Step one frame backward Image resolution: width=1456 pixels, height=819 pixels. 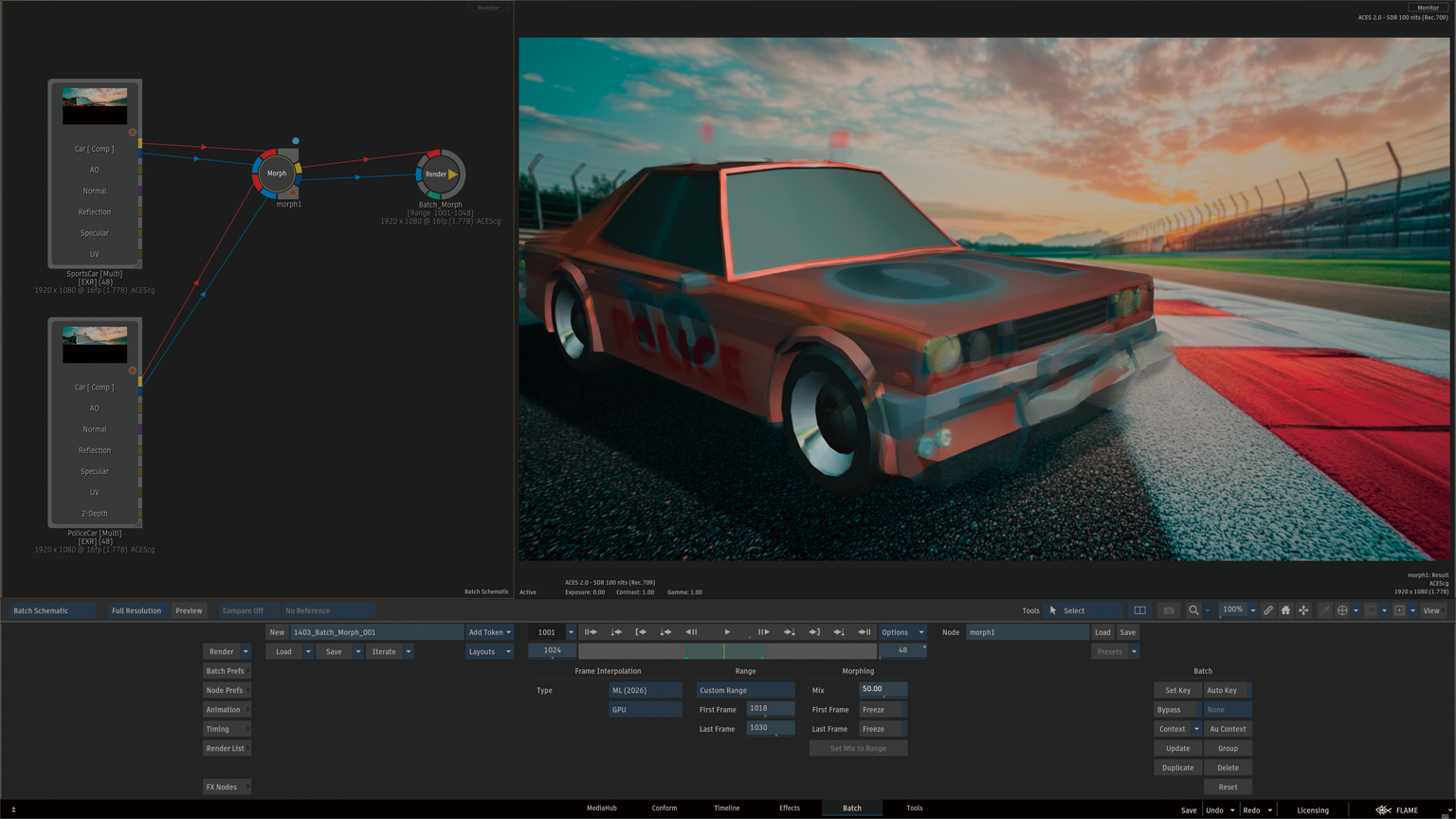[x=691, y=632]
